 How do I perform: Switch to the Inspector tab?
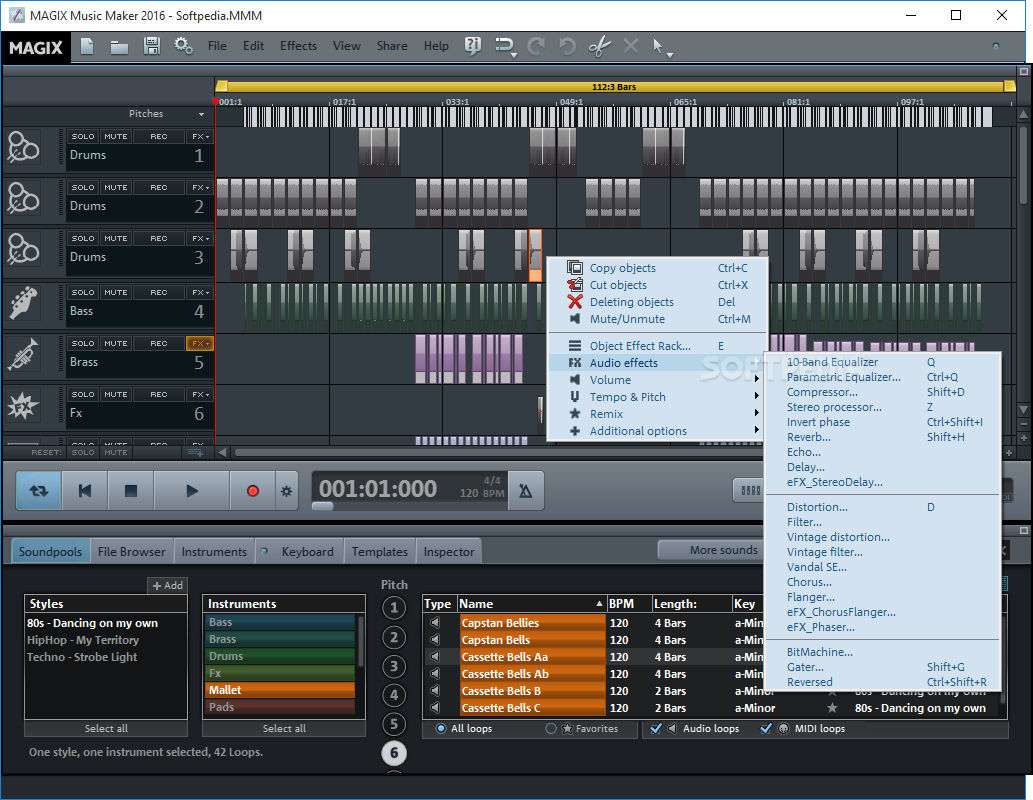(x=449, y=552)
